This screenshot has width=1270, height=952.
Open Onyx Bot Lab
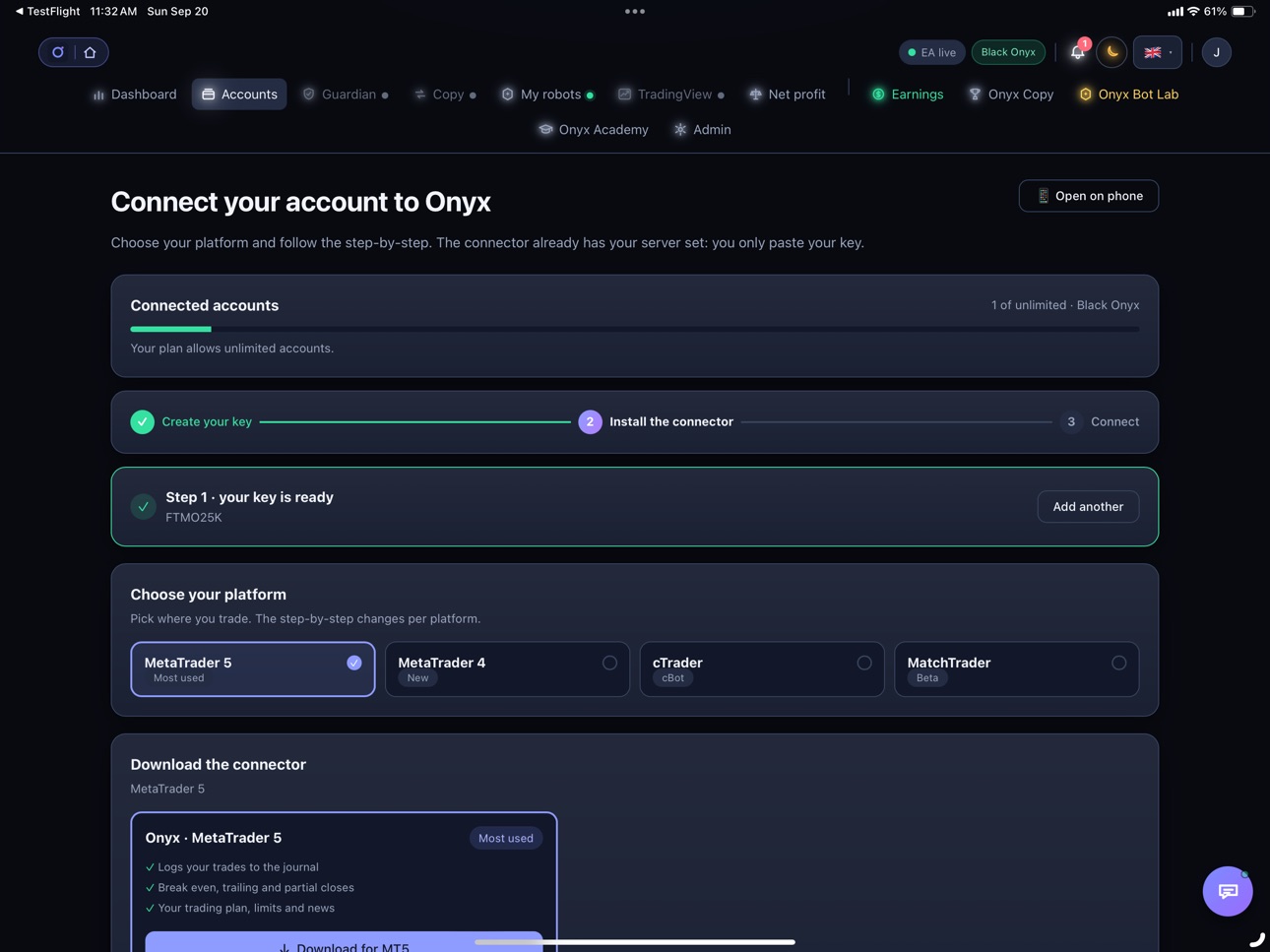coord(1128,95)
